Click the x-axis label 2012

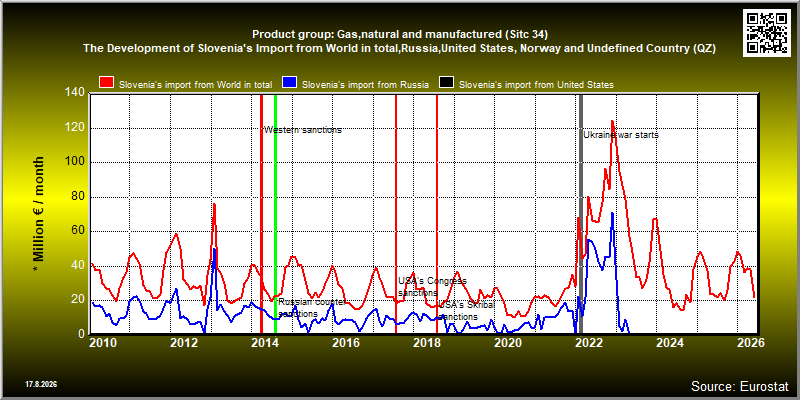pos(184,343)
